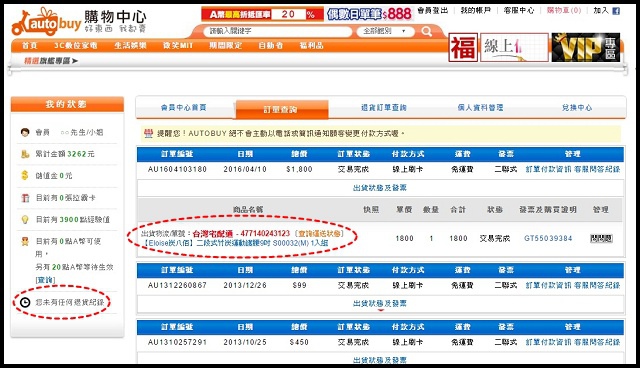
Task: Expand 出貨狀態及發票 under order AU1310257291
Action: click(x=380, y=360)
